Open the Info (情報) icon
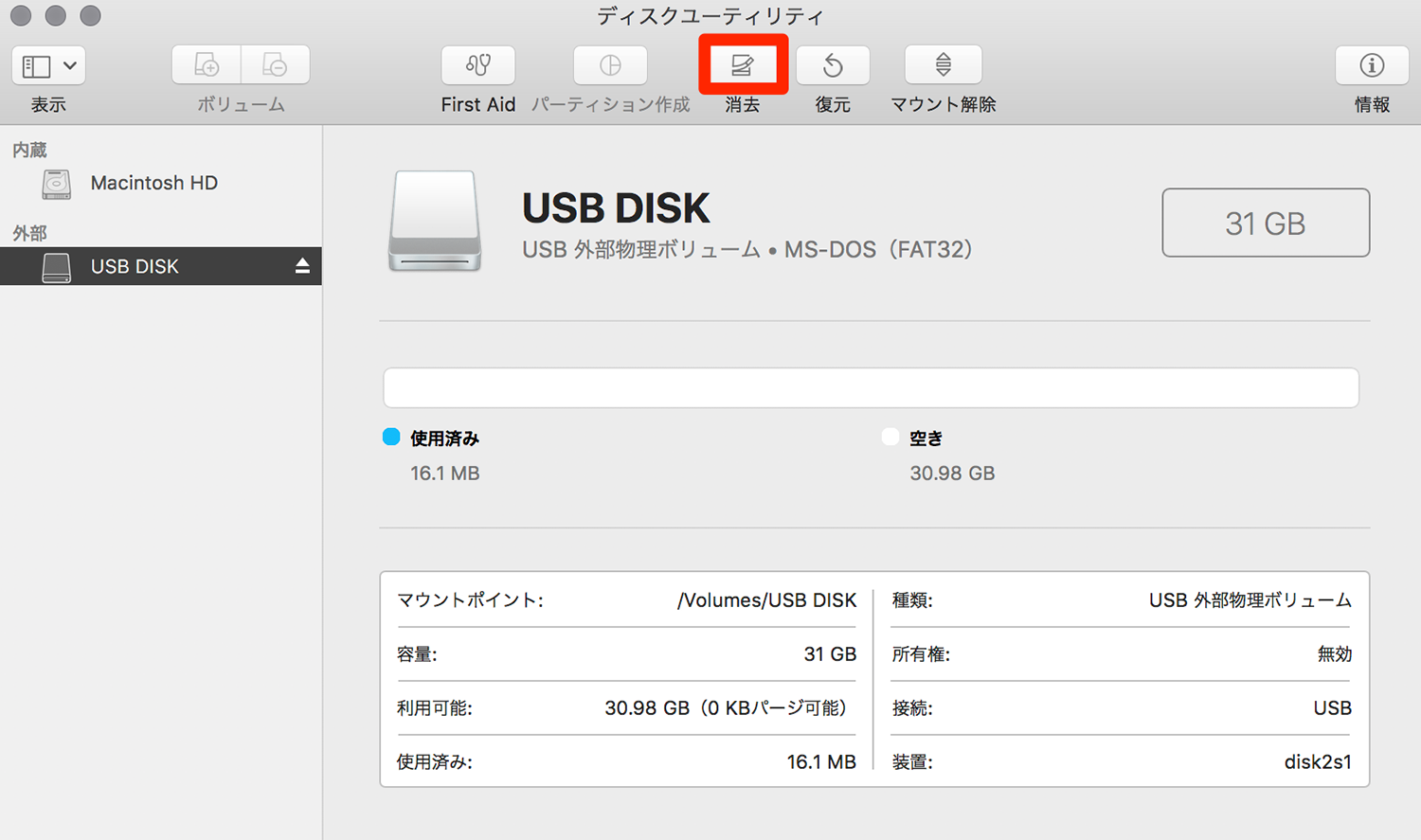Image resolution: width=1421 pixels, height=840 pixels. coord(1372,65)
